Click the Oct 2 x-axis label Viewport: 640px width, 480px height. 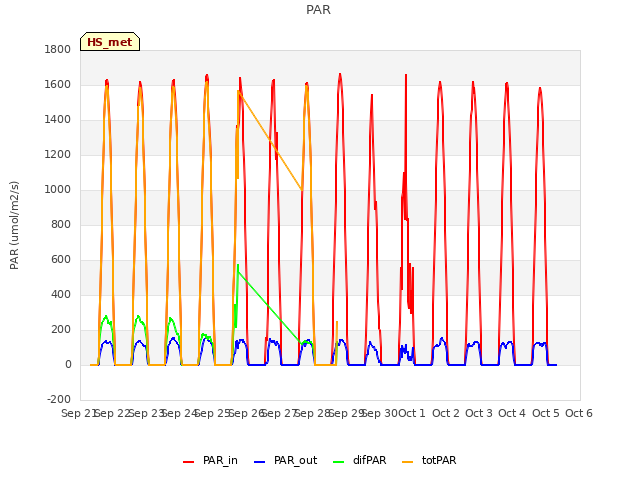pos(446,413)
